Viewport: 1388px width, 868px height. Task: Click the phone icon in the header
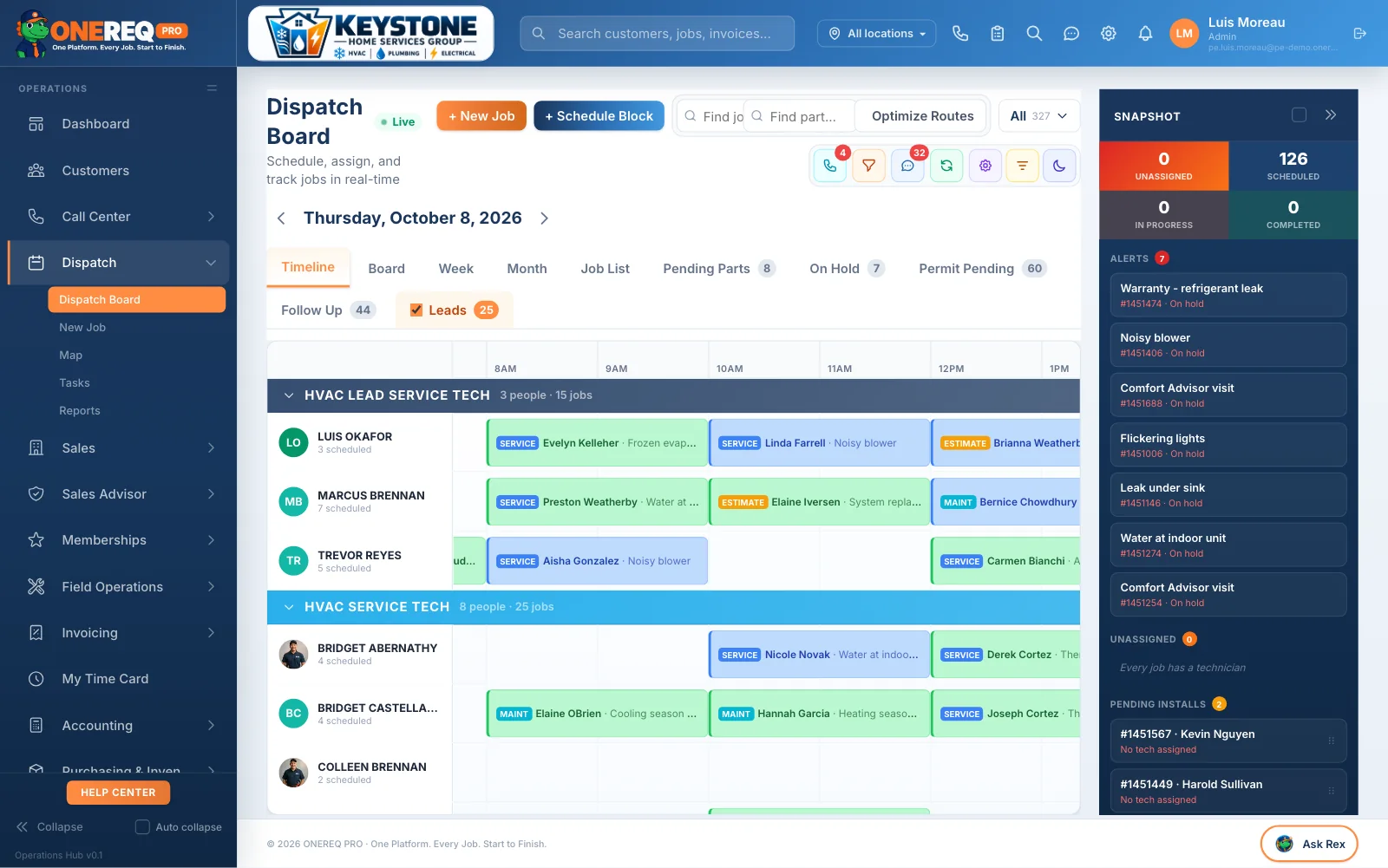click(960, 33)
